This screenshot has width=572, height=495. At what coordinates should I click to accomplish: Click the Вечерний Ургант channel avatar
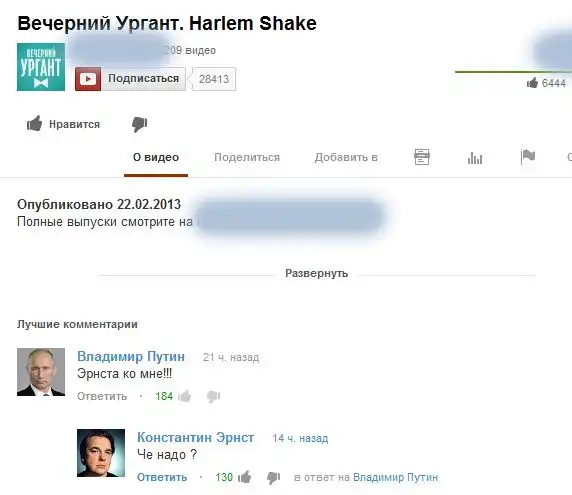coord(41,67)
